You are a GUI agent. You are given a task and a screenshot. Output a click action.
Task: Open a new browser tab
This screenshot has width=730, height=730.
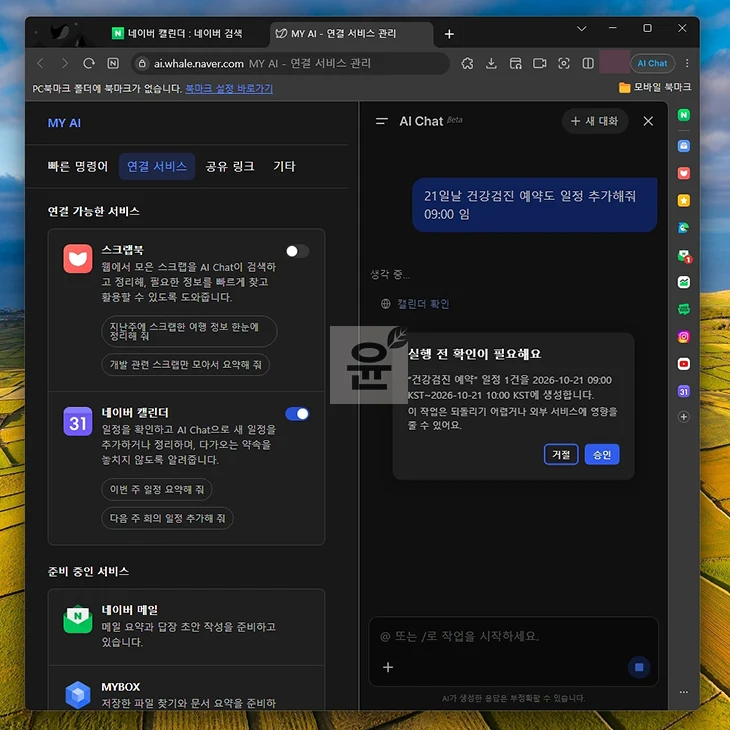pos(449,34)
